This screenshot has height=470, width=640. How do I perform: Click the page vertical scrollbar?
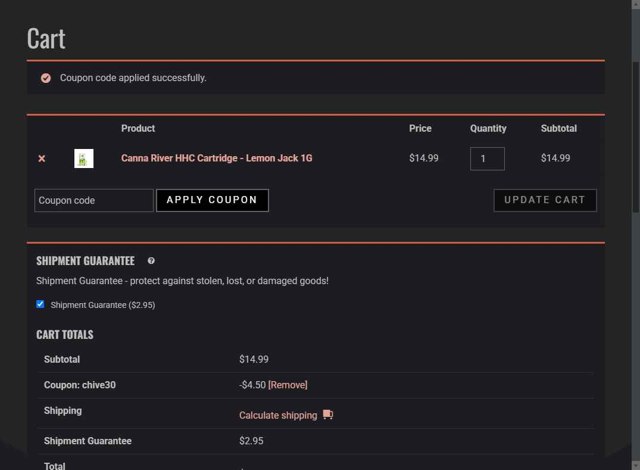tap(636, 137)
